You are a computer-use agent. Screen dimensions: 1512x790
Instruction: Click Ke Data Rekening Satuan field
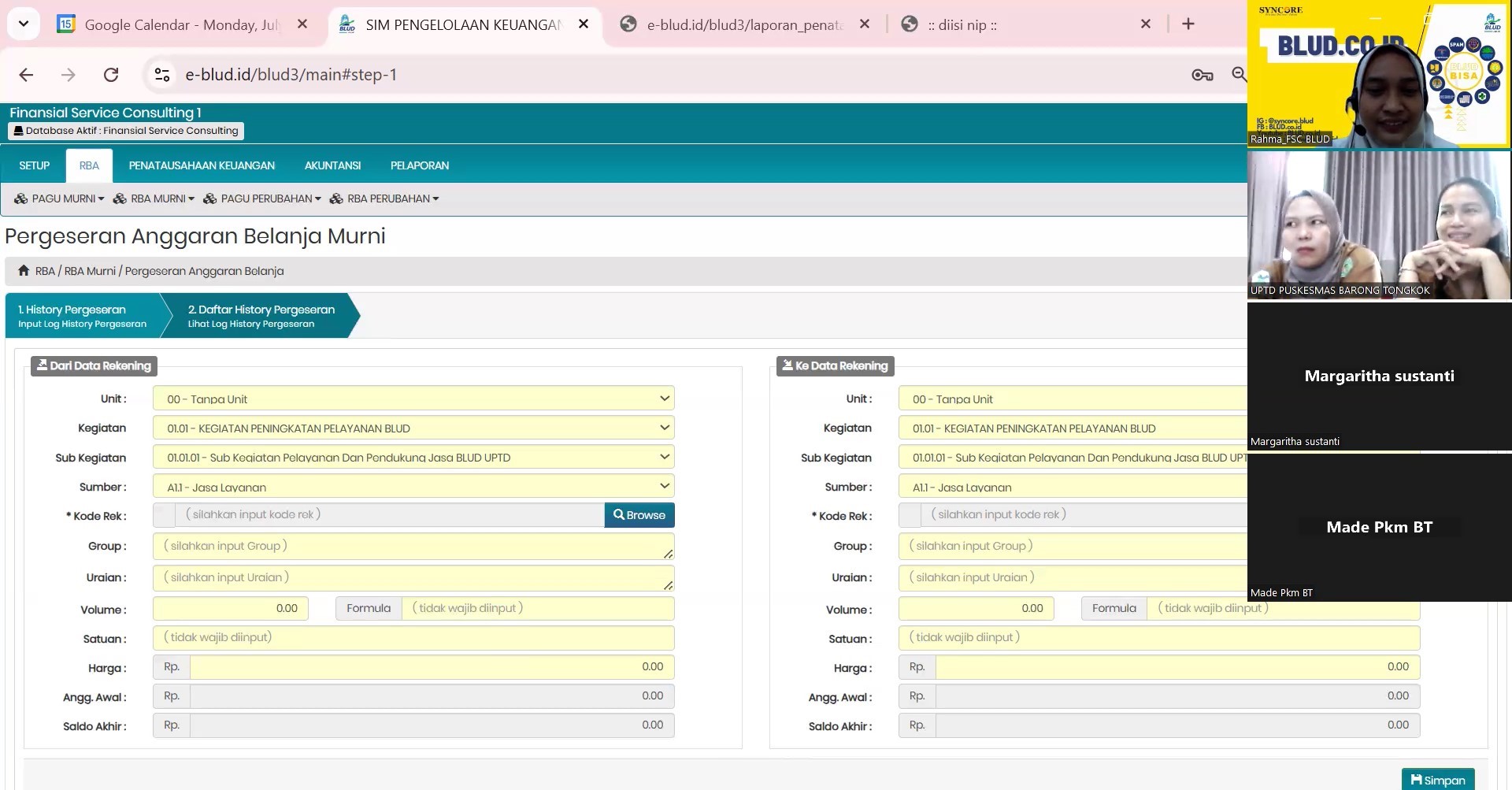click(1159, 637)
